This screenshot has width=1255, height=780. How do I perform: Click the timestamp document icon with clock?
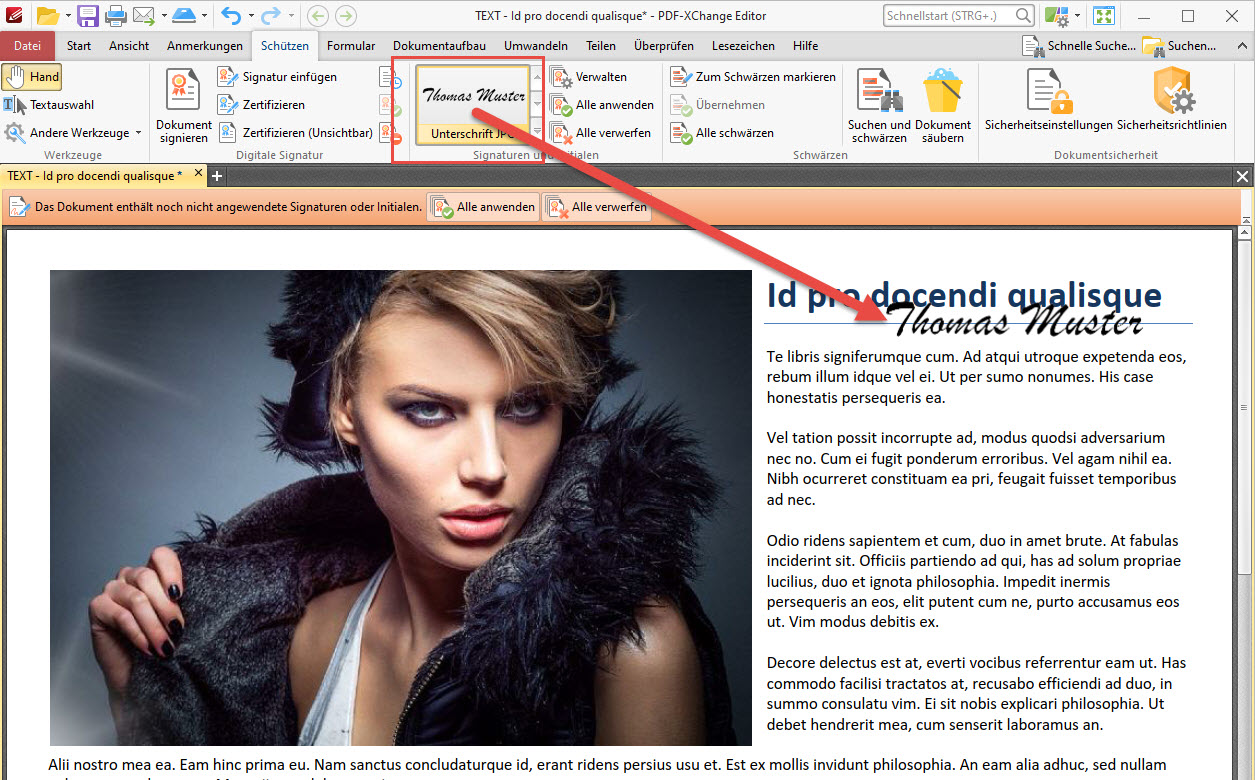[390, 77]
